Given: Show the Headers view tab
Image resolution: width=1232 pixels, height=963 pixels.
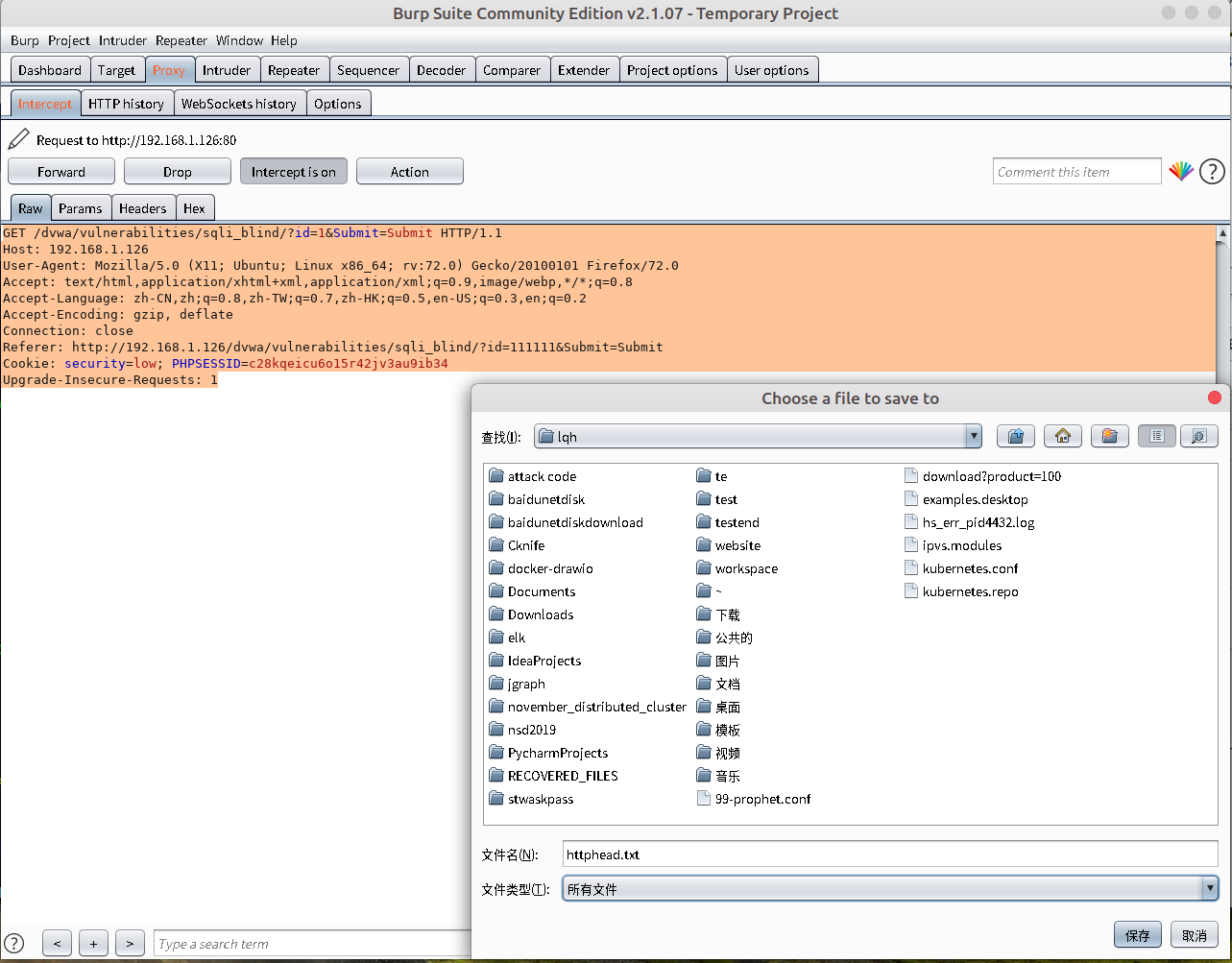Looking at the screenshot, I should [143, 208].
